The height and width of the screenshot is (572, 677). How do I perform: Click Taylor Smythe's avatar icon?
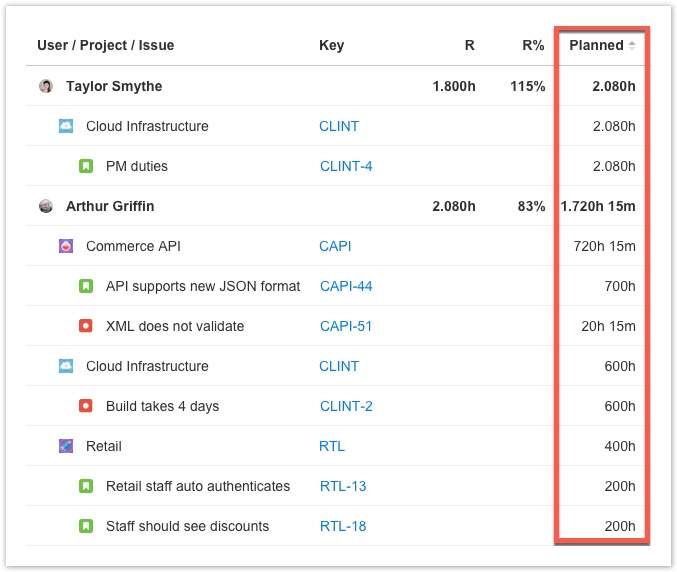(x=46, y=86)
